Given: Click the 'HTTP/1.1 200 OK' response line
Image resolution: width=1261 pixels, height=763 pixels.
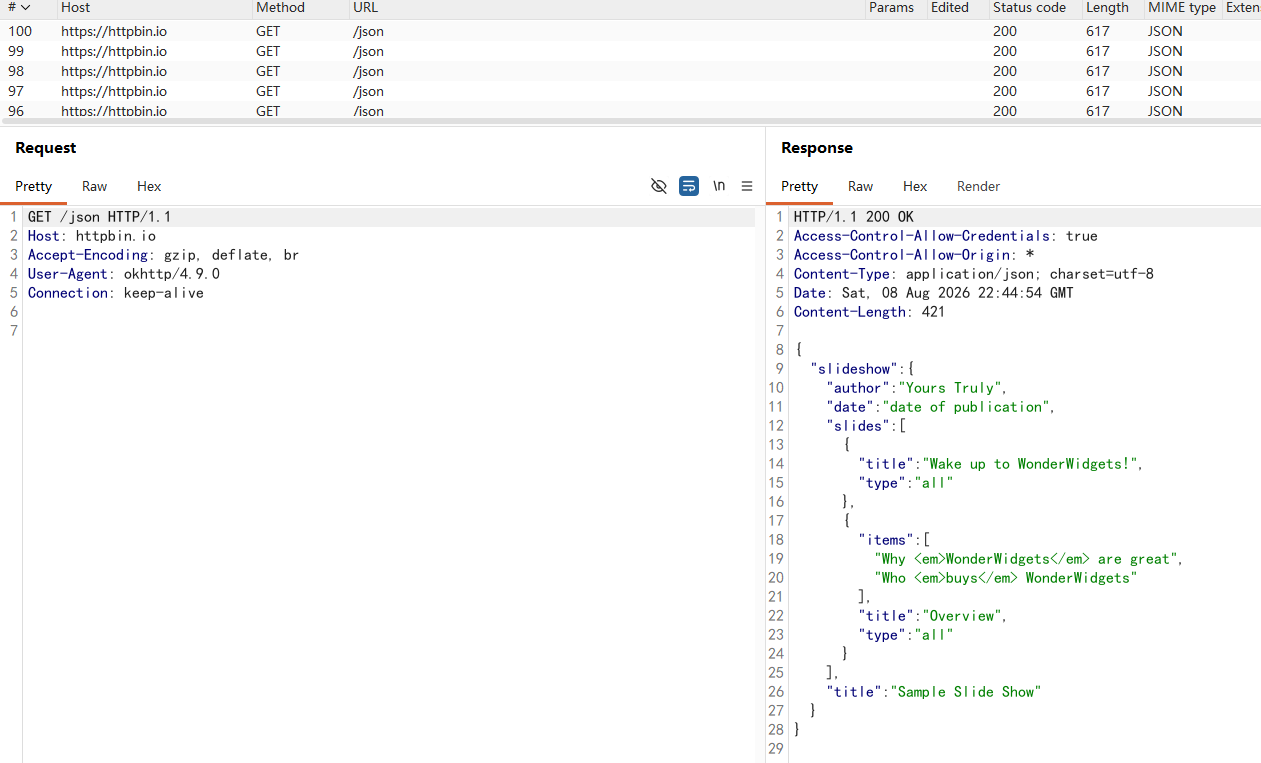Looking at the screenshot, I should pos(854,217).
